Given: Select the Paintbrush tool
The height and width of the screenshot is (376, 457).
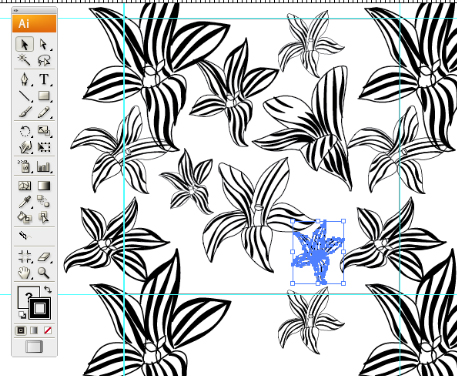Looking at the screenshot, I should [24, 112].
